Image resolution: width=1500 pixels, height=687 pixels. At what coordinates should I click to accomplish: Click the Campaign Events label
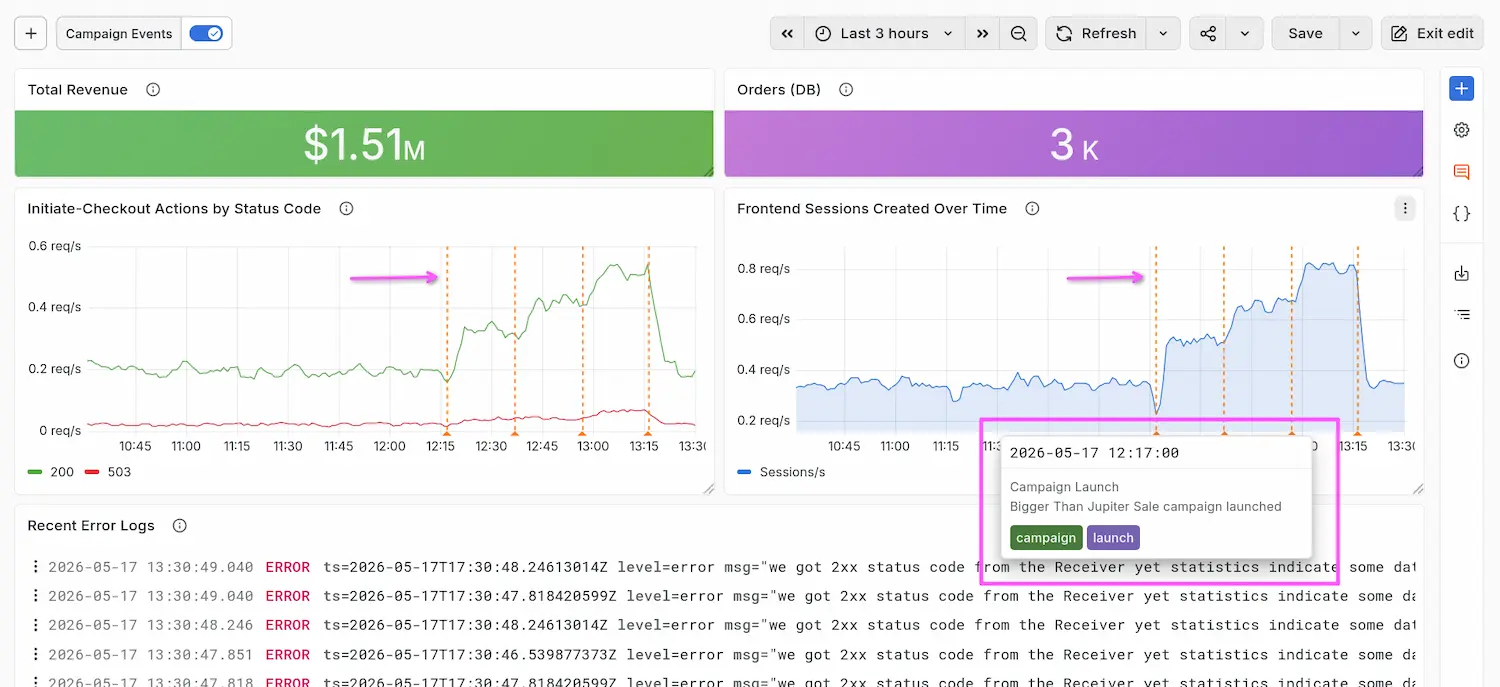point(119,33)
